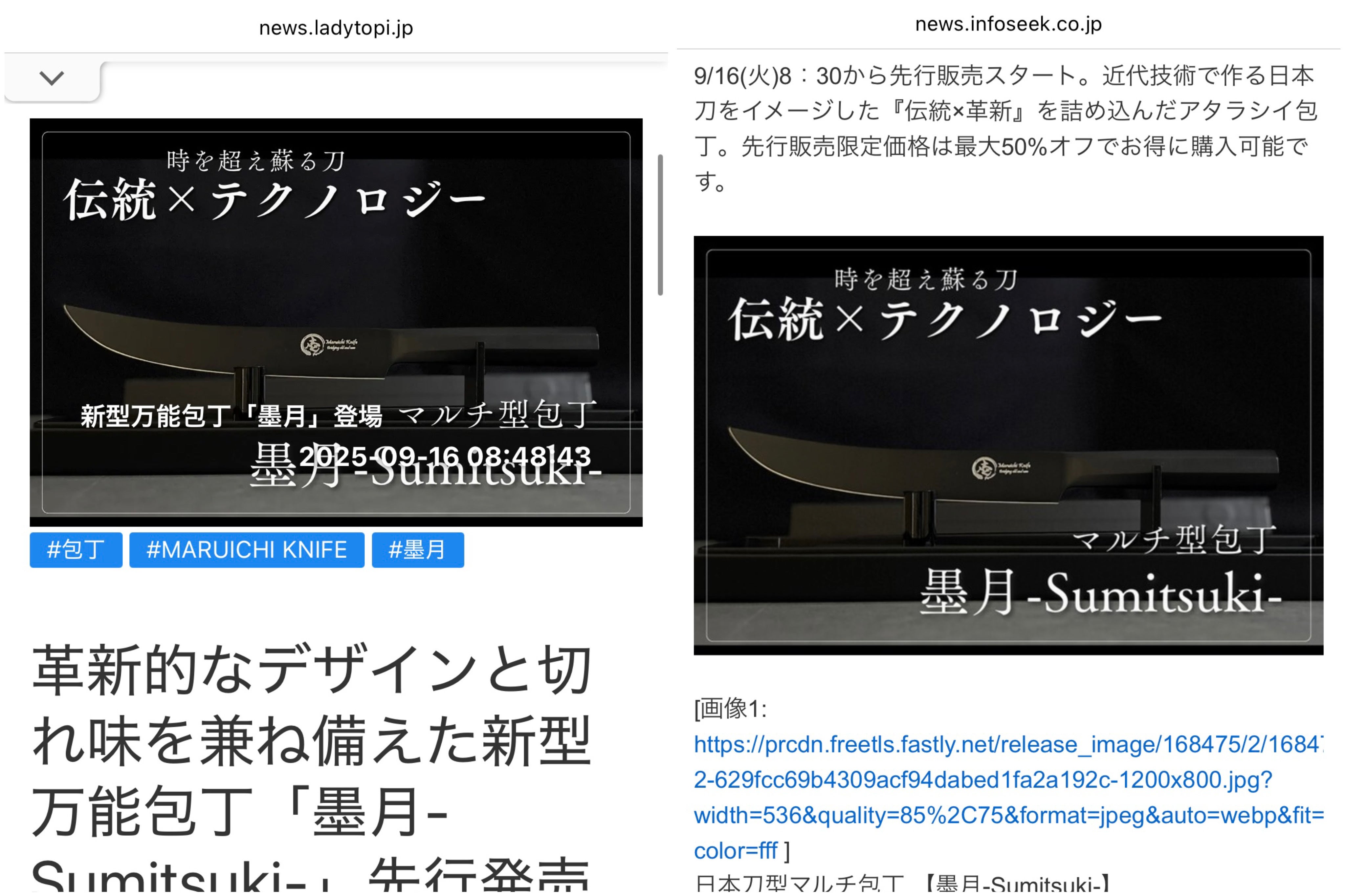
Task: Tap the news.ladytopi.jp address bar
Action: tap(336, 28)
